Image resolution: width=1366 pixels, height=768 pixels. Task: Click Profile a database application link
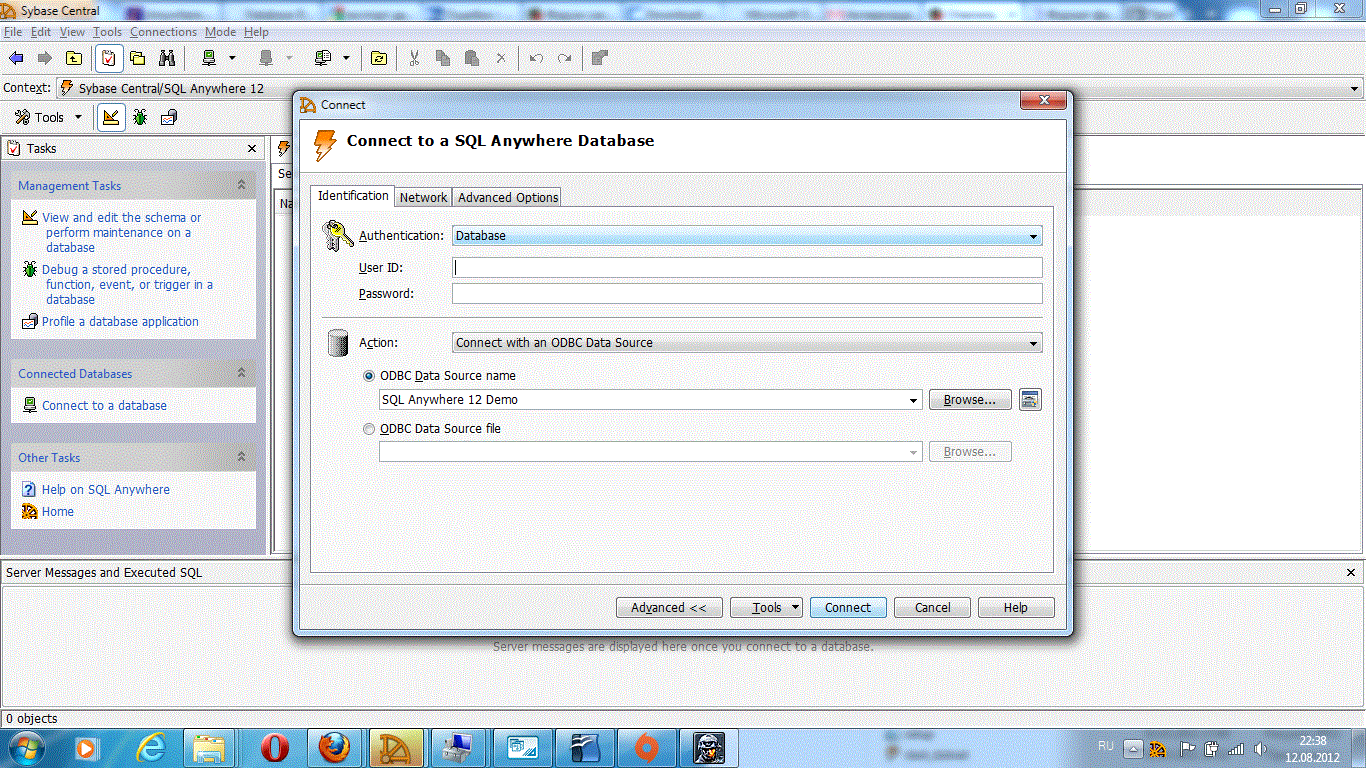[120, 322]
